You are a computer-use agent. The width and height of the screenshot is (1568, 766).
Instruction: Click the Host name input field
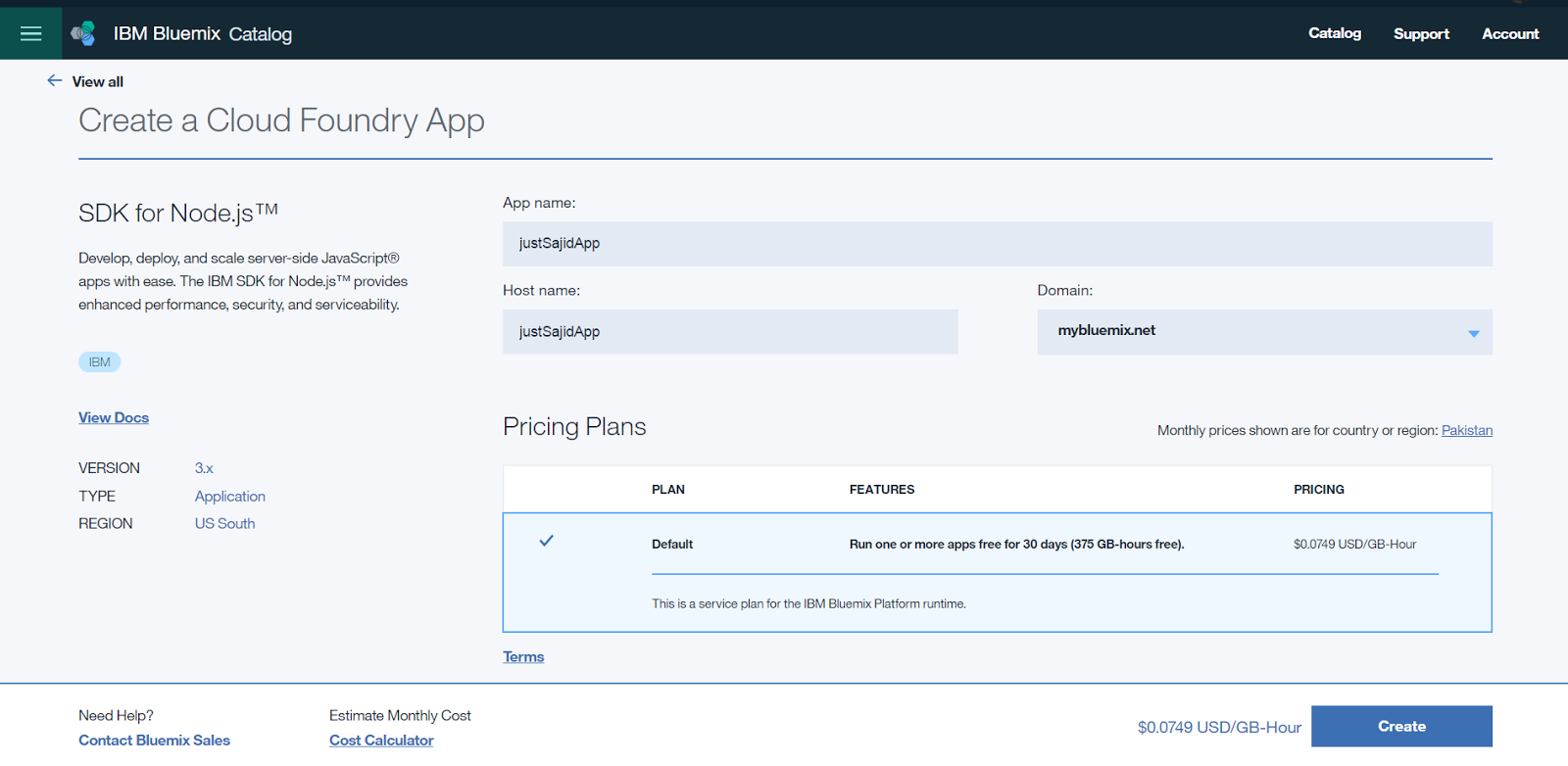[x=730, y=332]
